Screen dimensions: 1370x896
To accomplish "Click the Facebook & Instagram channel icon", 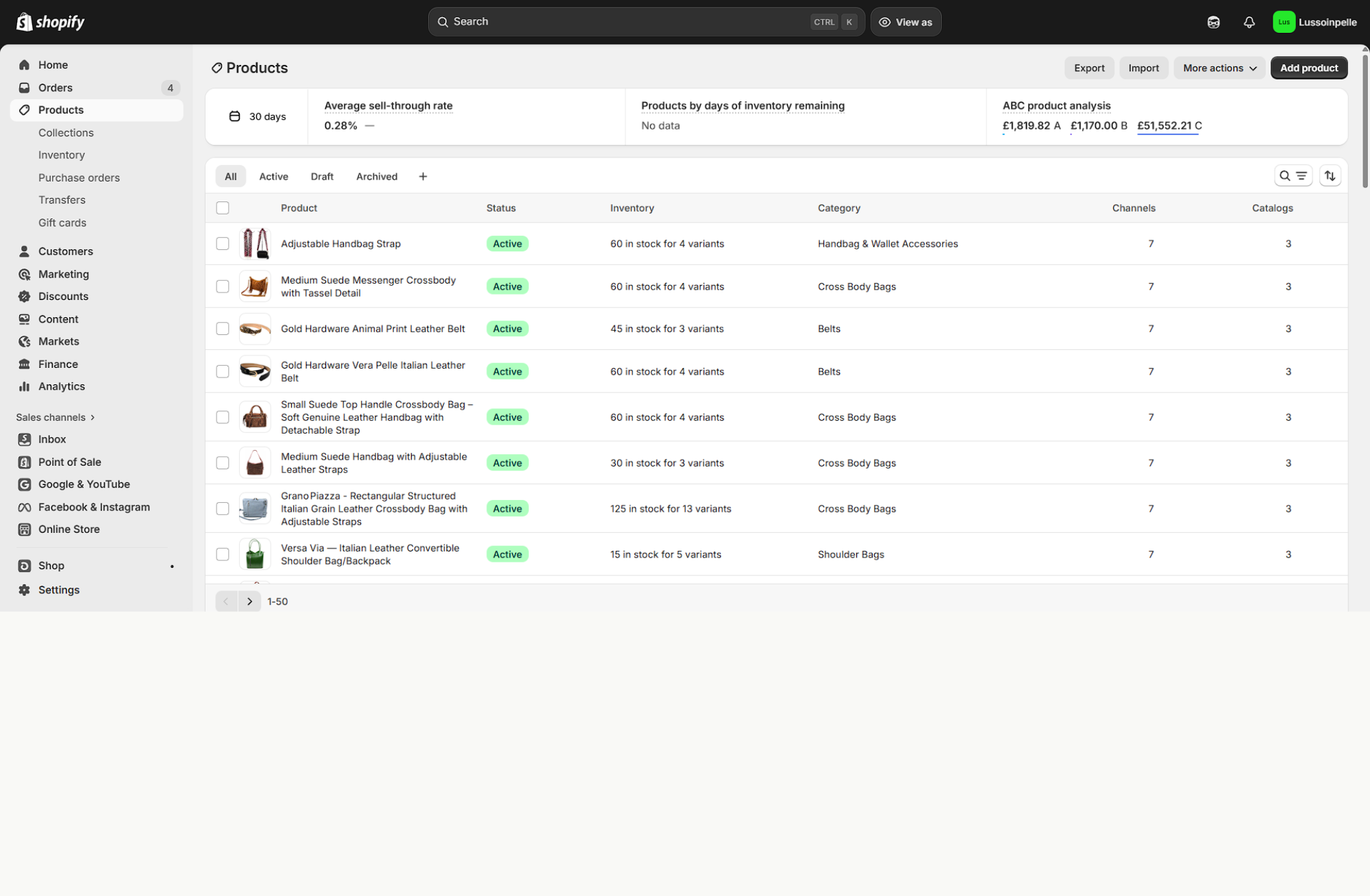I will point(25,507).
